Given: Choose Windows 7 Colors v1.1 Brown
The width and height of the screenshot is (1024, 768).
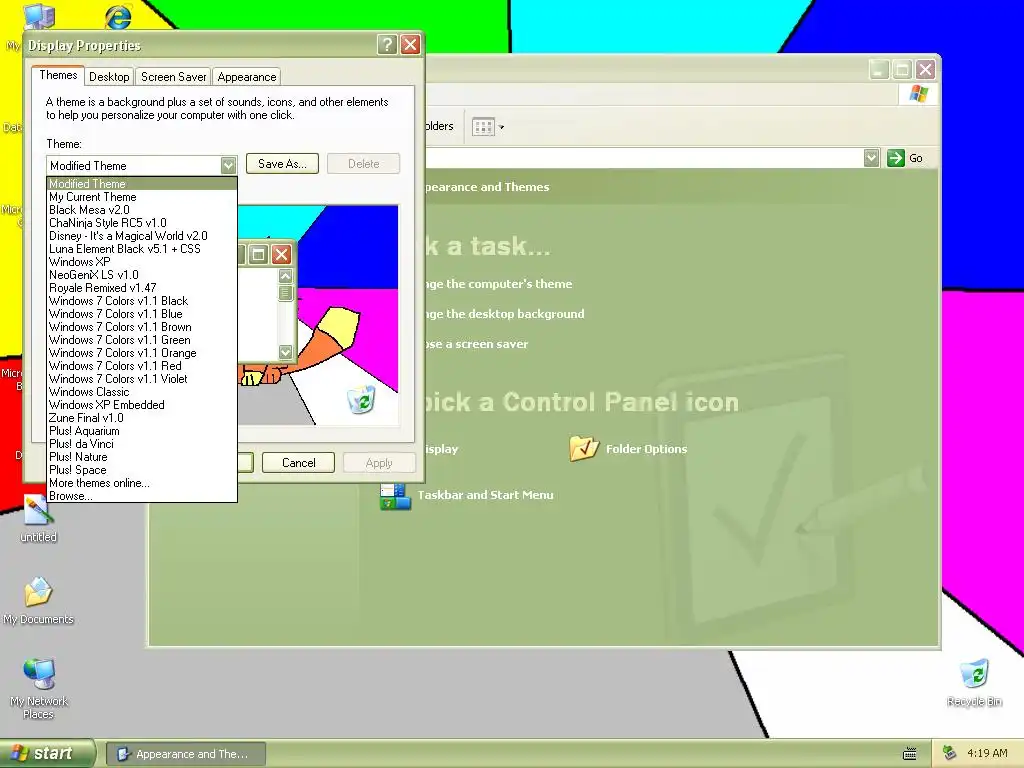Looking at the screenshot, I should tap(142, 327).
